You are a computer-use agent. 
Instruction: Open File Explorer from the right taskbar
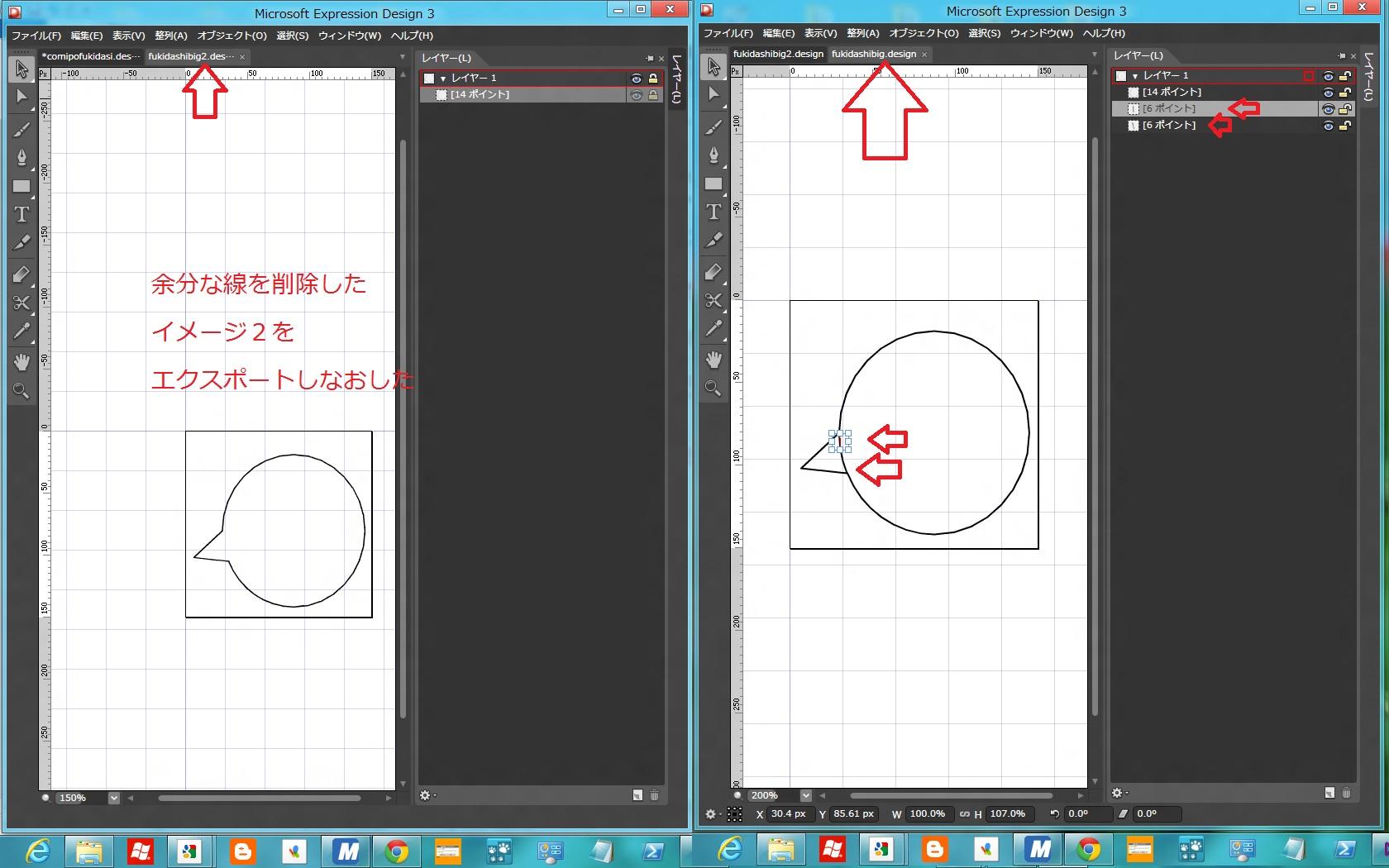[x=781, y=851]
